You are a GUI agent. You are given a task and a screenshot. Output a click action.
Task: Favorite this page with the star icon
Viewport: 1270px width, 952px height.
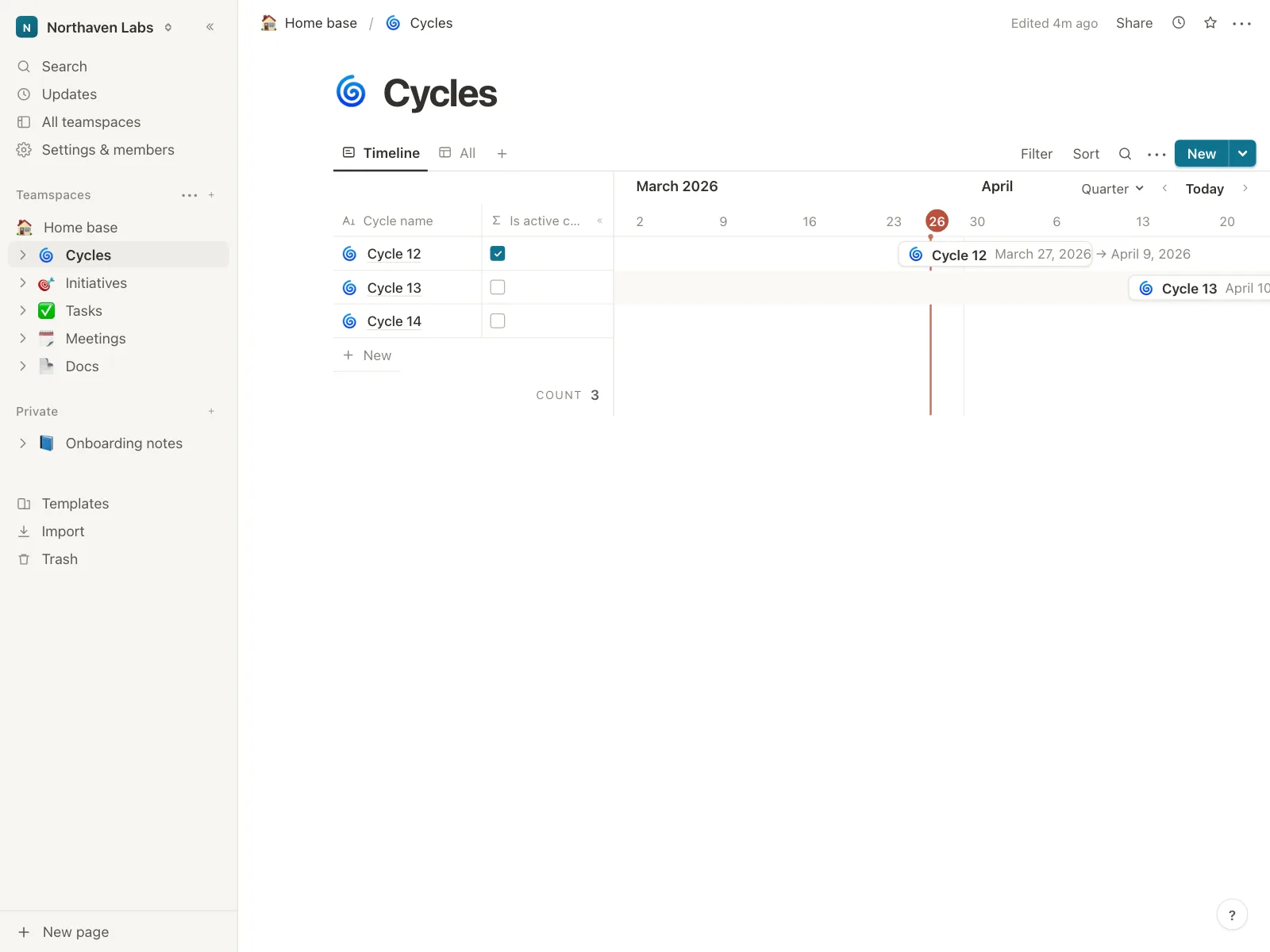(1210, 23)
